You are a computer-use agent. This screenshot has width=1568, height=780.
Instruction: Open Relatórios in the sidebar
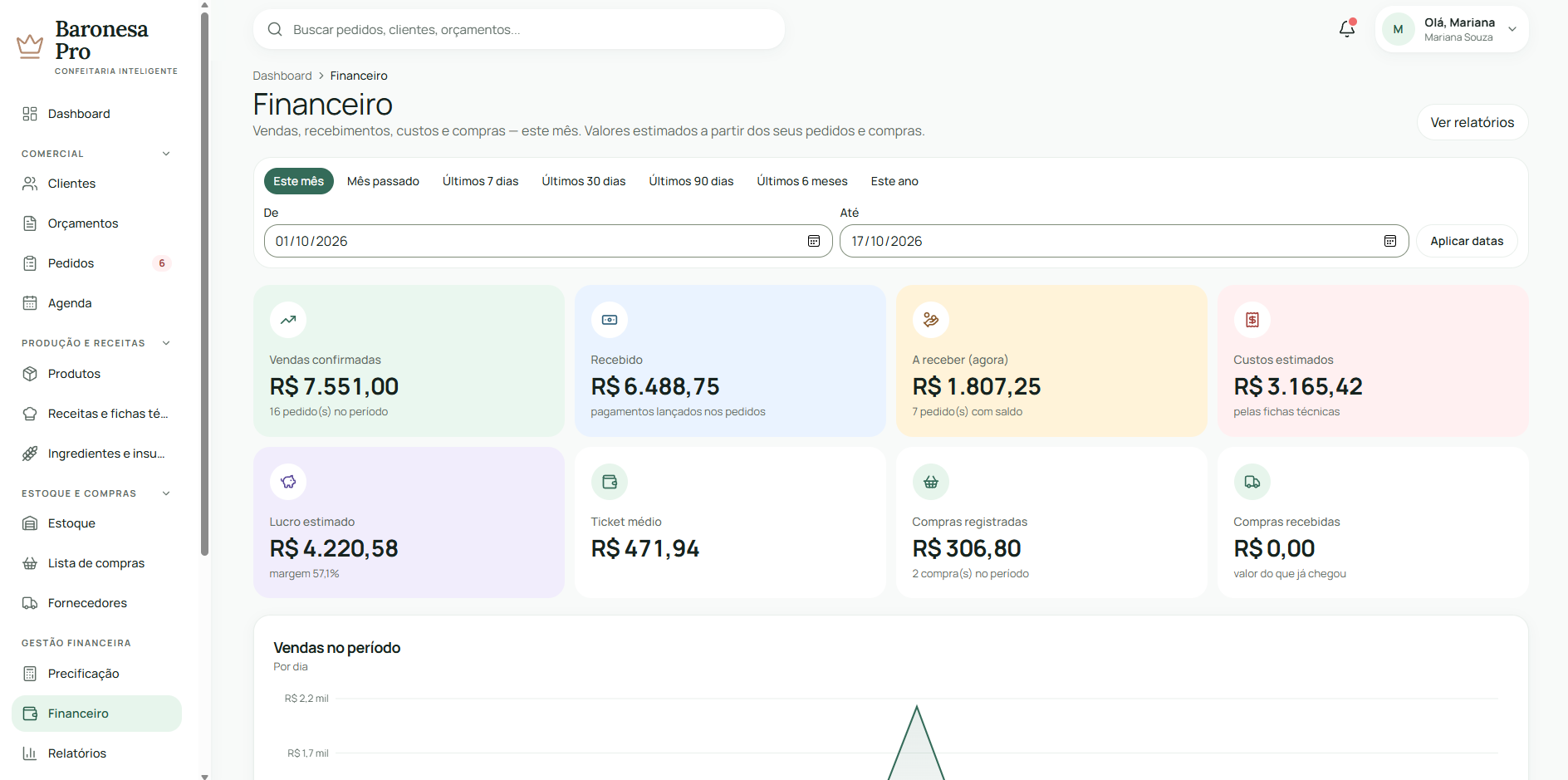[96, 753]
